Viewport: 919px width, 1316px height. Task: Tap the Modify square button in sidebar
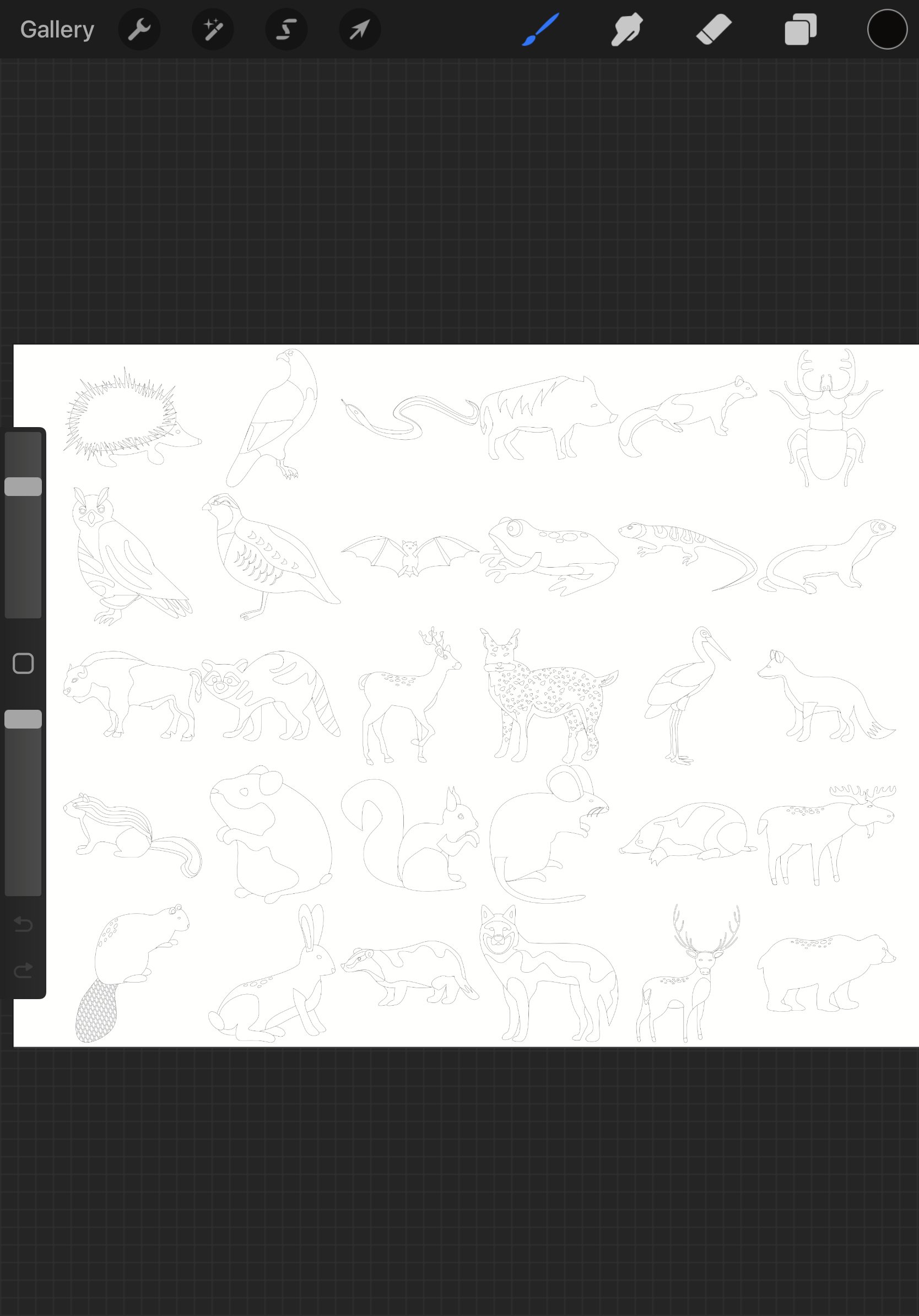click(x=23, y=663)
